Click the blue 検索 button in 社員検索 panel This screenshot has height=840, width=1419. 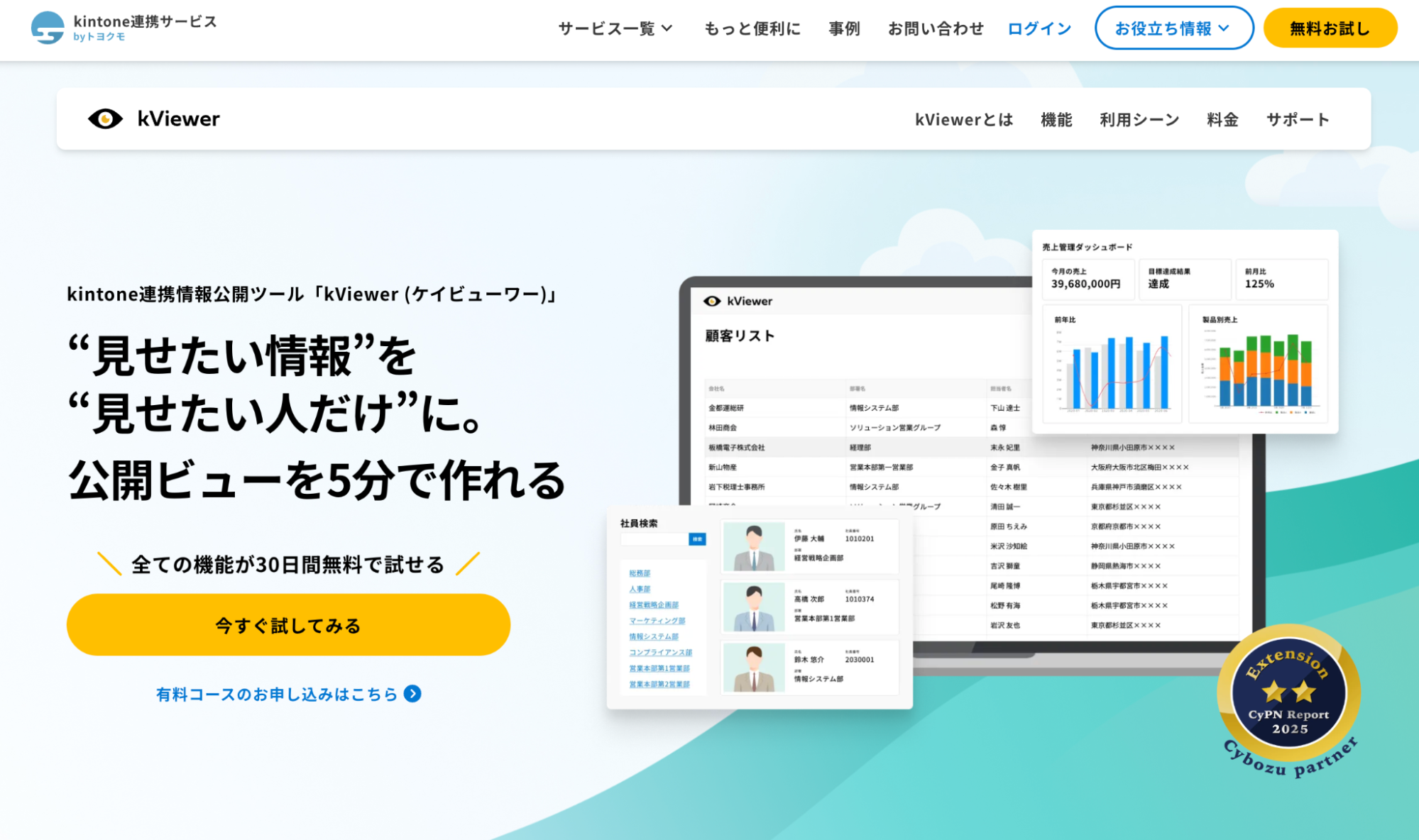pyautogui.click(x=697, y=540)
